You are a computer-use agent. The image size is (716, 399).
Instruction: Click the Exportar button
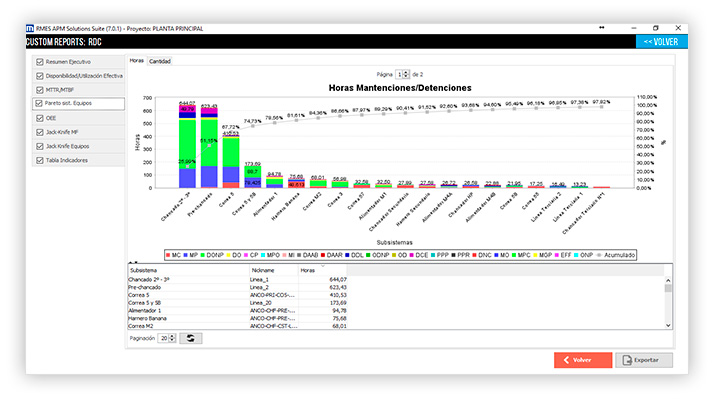click(644, 360)
